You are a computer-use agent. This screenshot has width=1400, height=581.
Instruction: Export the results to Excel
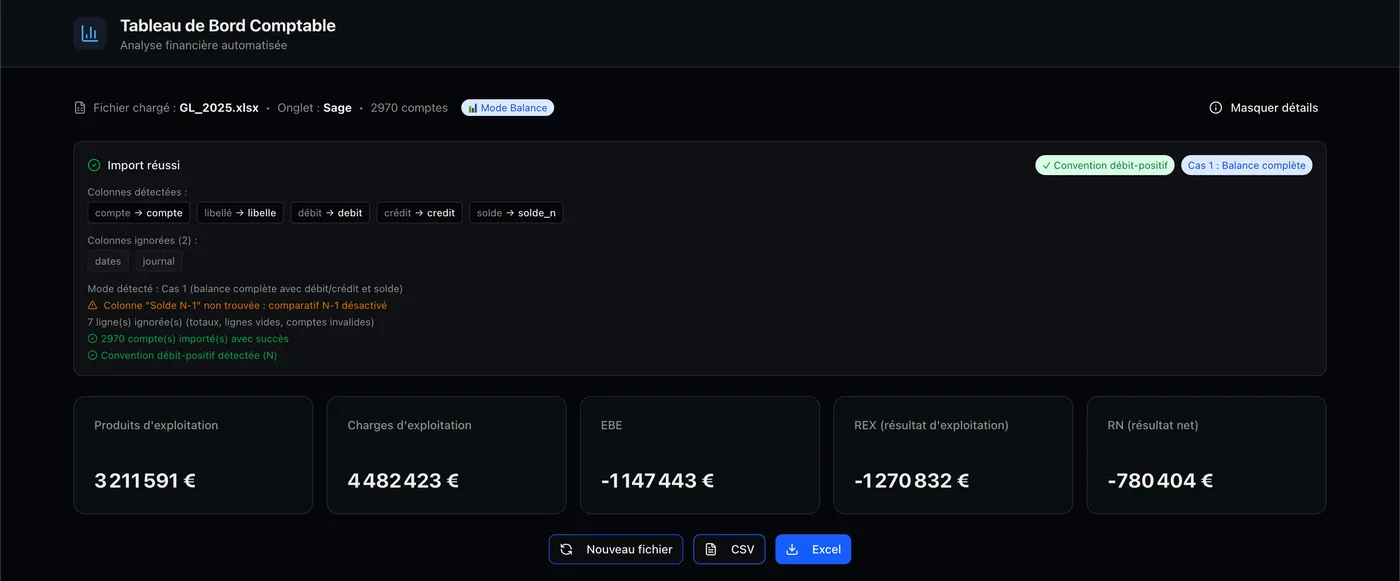(813, 549)
